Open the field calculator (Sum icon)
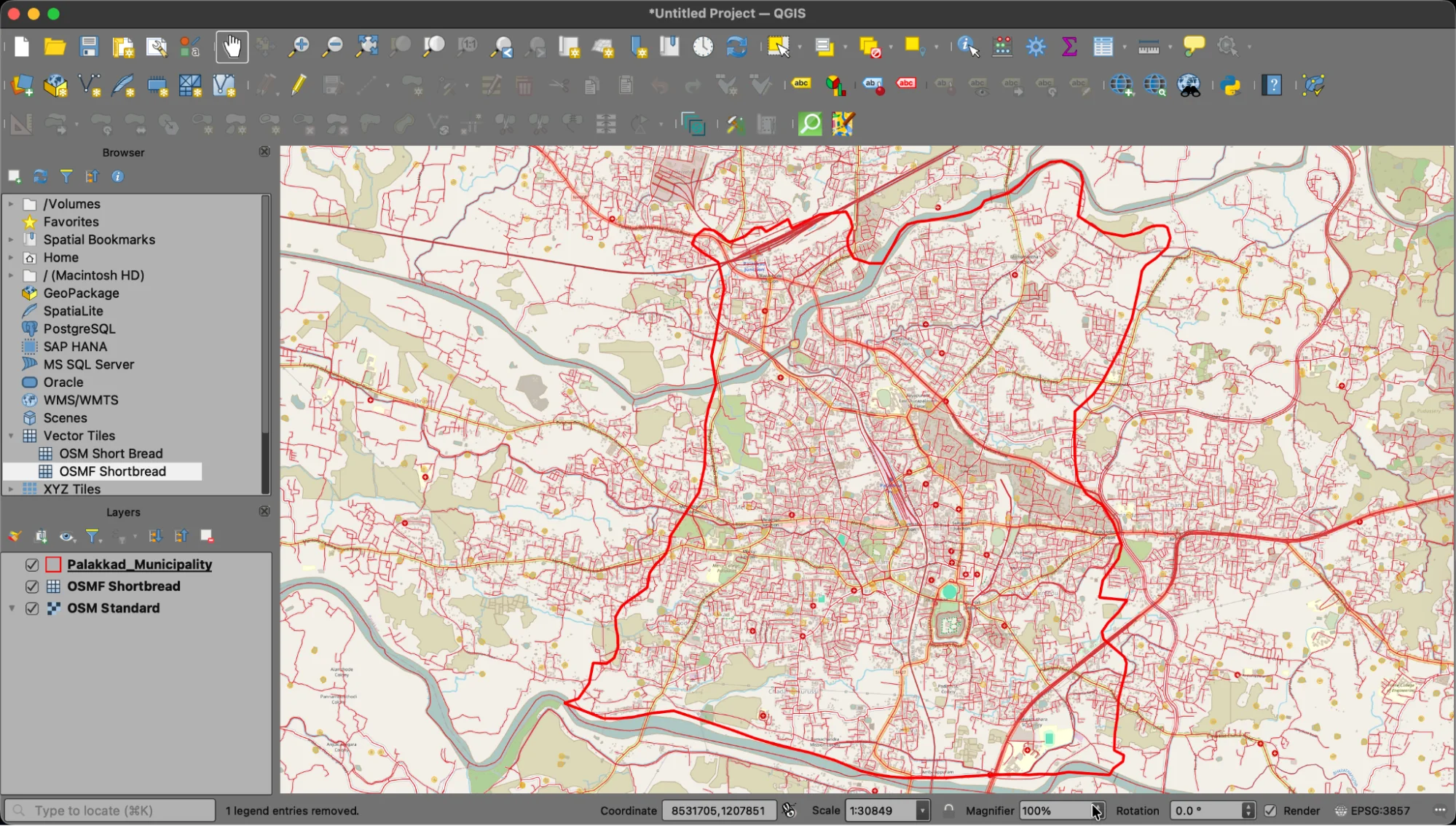Image resolution: width=1456 pixels, height=826 pixels. tap(1069, 46)
